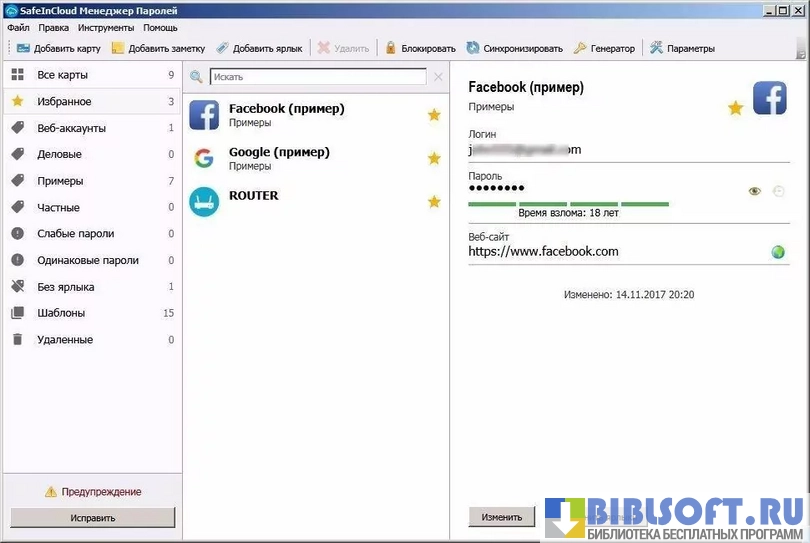
Task: Show the password with the eye icon
Action: [755, 191]
